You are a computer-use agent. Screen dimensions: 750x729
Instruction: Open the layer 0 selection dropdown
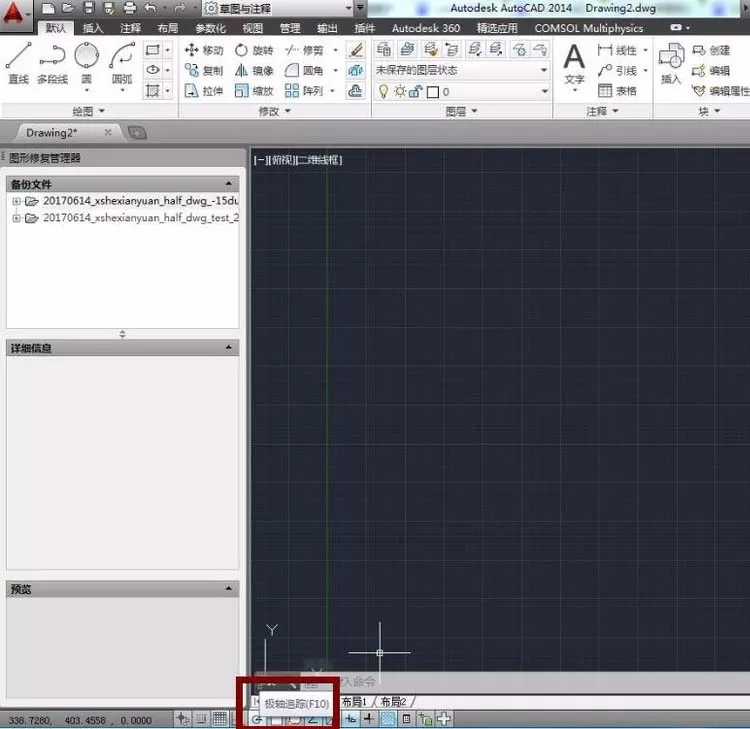[x=544, y=91]
